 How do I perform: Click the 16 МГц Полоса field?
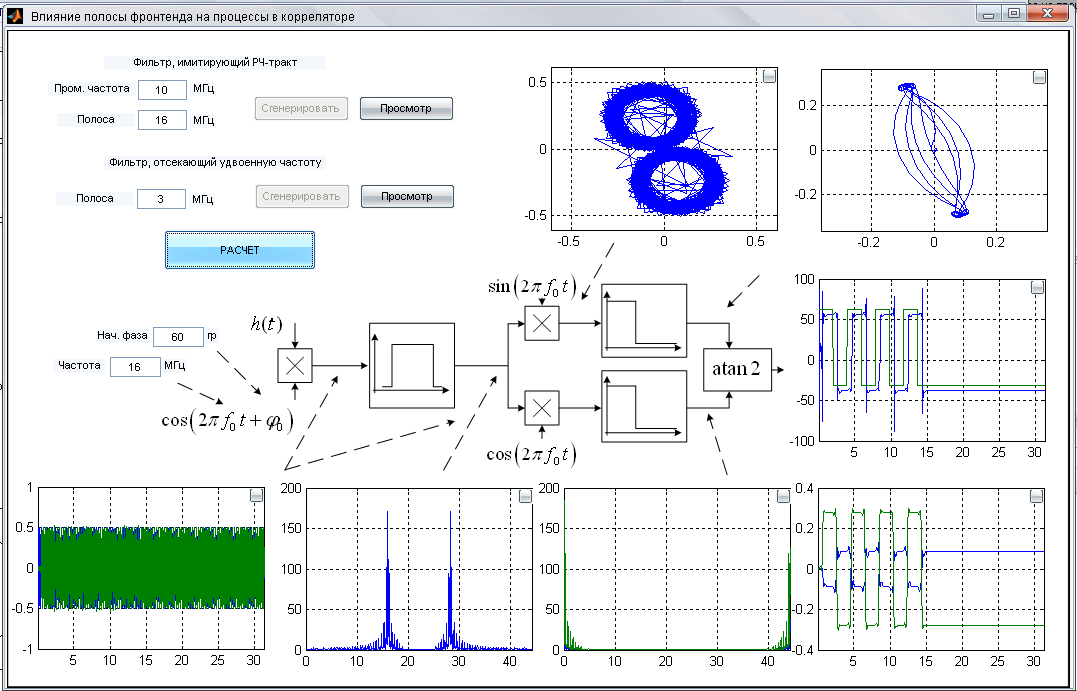tap(162, 120)
